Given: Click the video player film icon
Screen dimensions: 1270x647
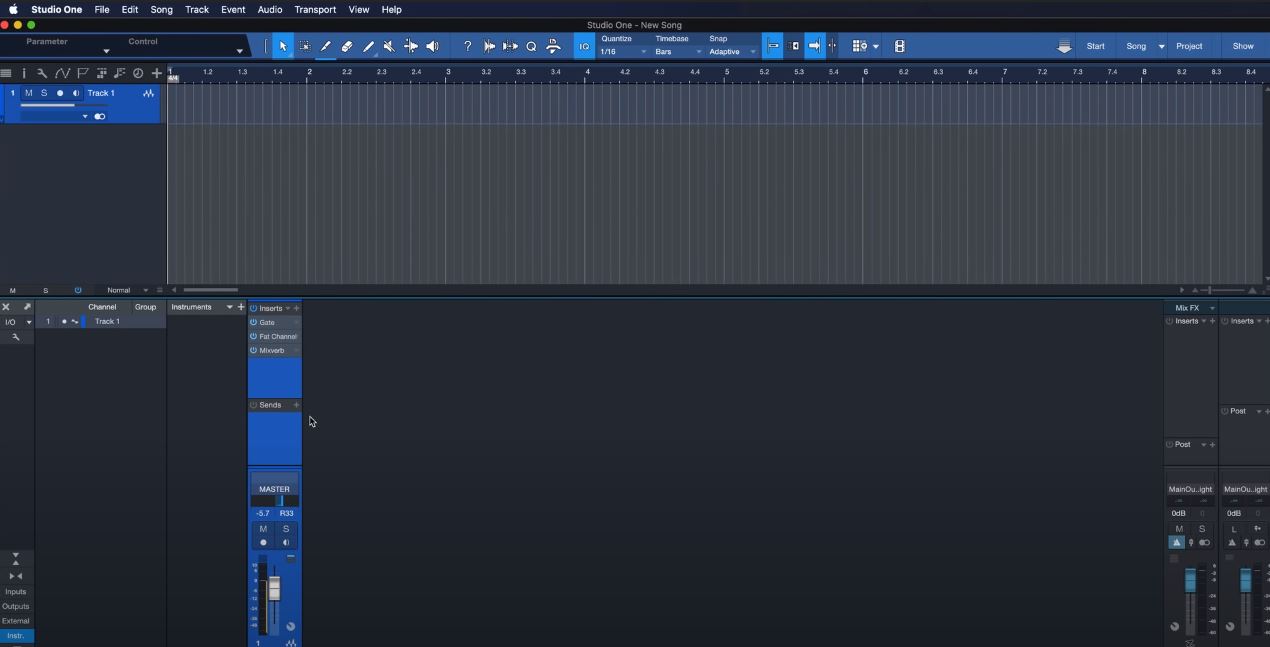Looking at the screenshot, I should [x=899, y=46].
